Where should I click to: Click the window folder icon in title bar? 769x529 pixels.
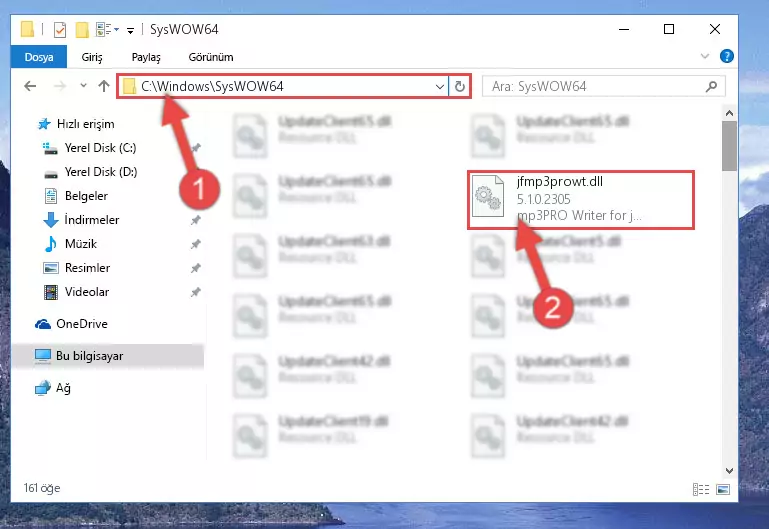(x=27, y=29)
